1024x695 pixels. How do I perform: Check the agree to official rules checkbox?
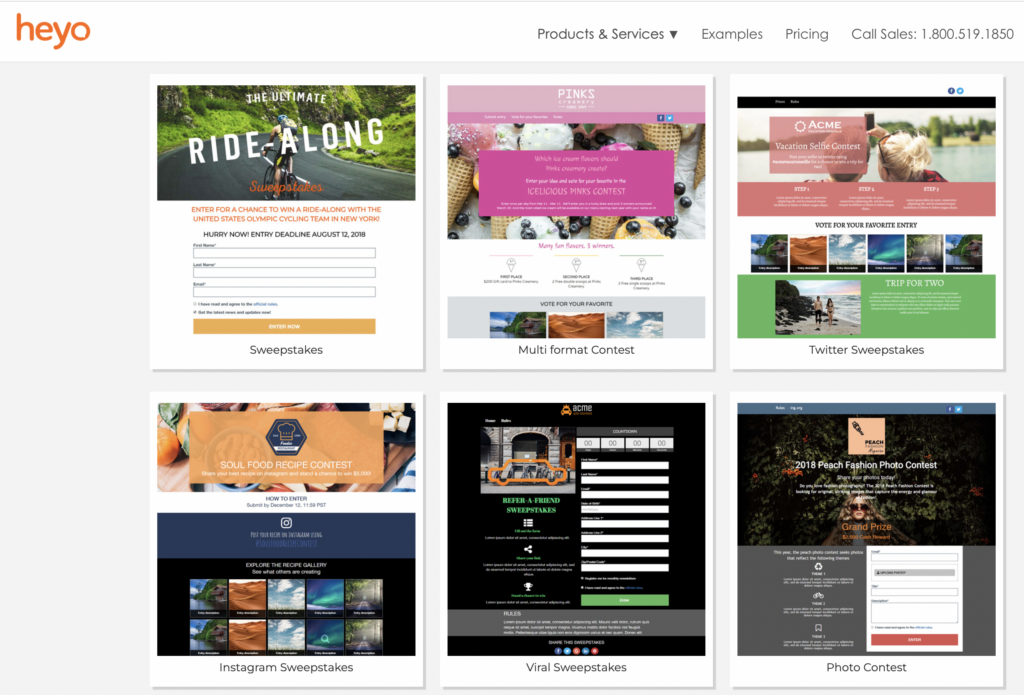click(x=195, y=304)
